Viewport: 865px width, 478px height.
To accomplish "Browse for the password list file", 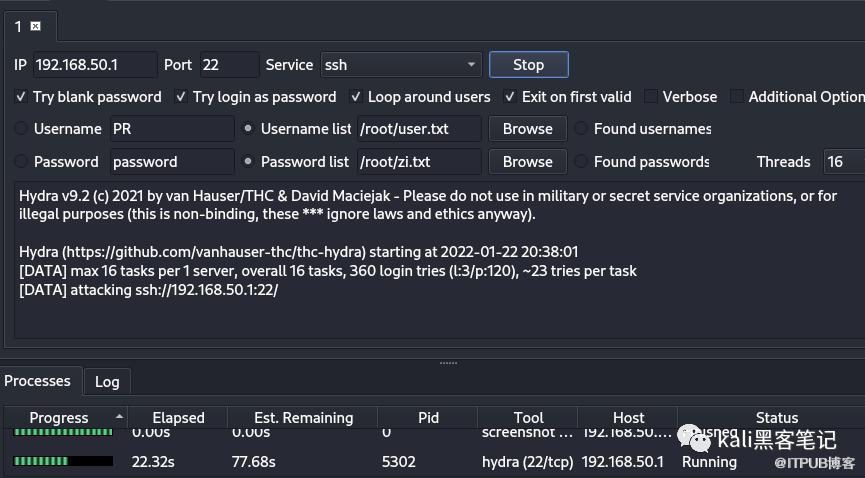I will [527, 162].
